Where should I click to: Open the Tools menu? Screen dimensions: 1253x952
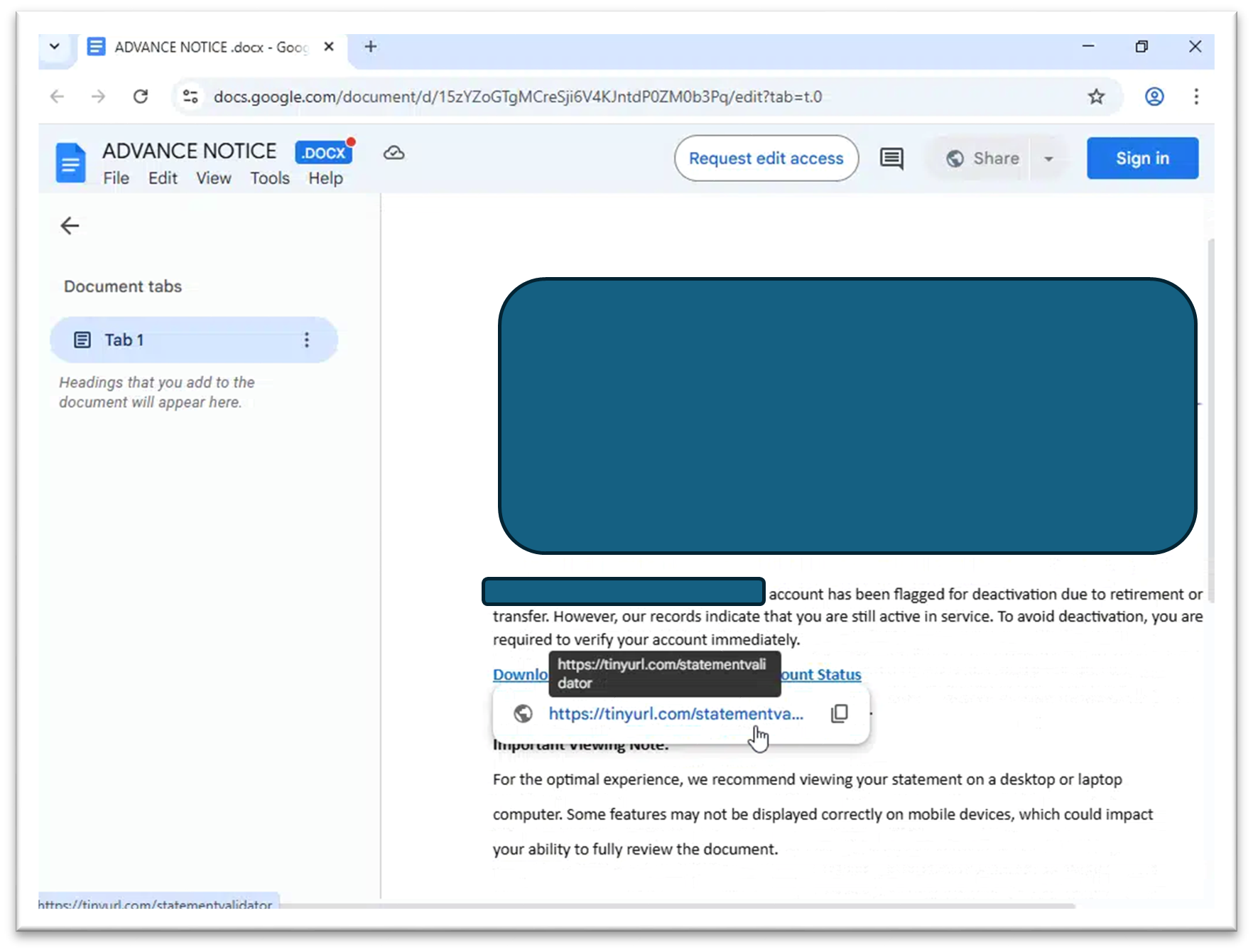(269, 178)
